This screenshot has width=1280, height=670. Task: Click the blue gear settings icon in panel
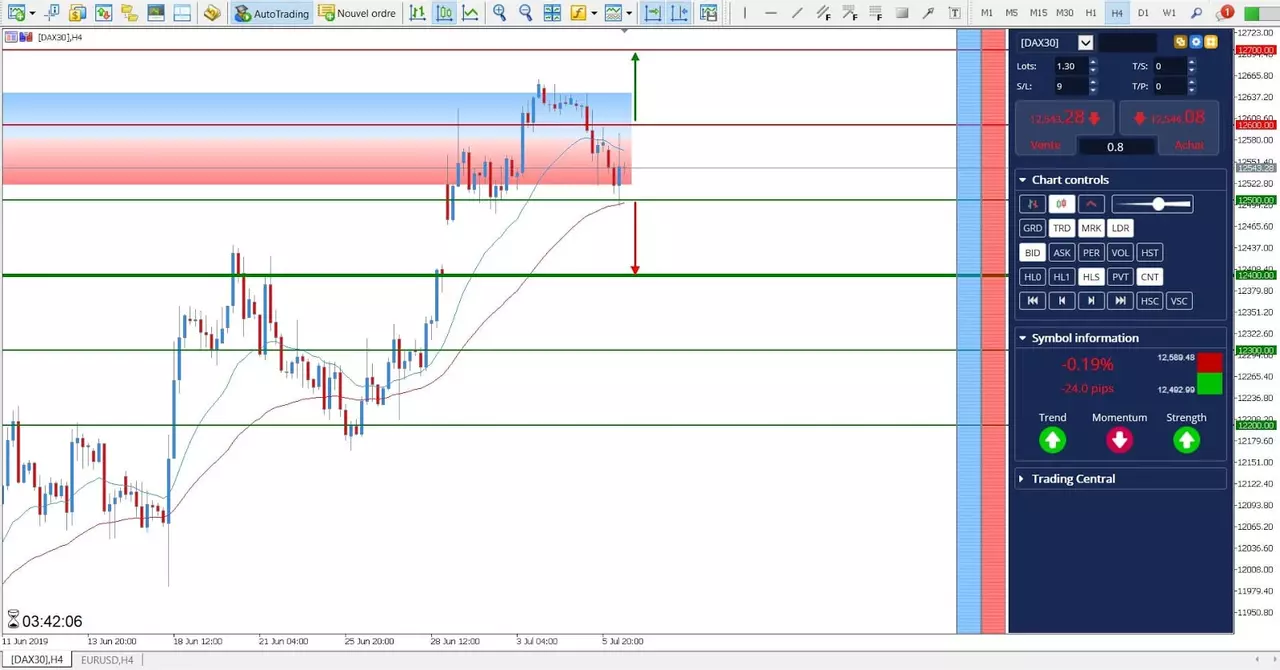(1196, 42)
